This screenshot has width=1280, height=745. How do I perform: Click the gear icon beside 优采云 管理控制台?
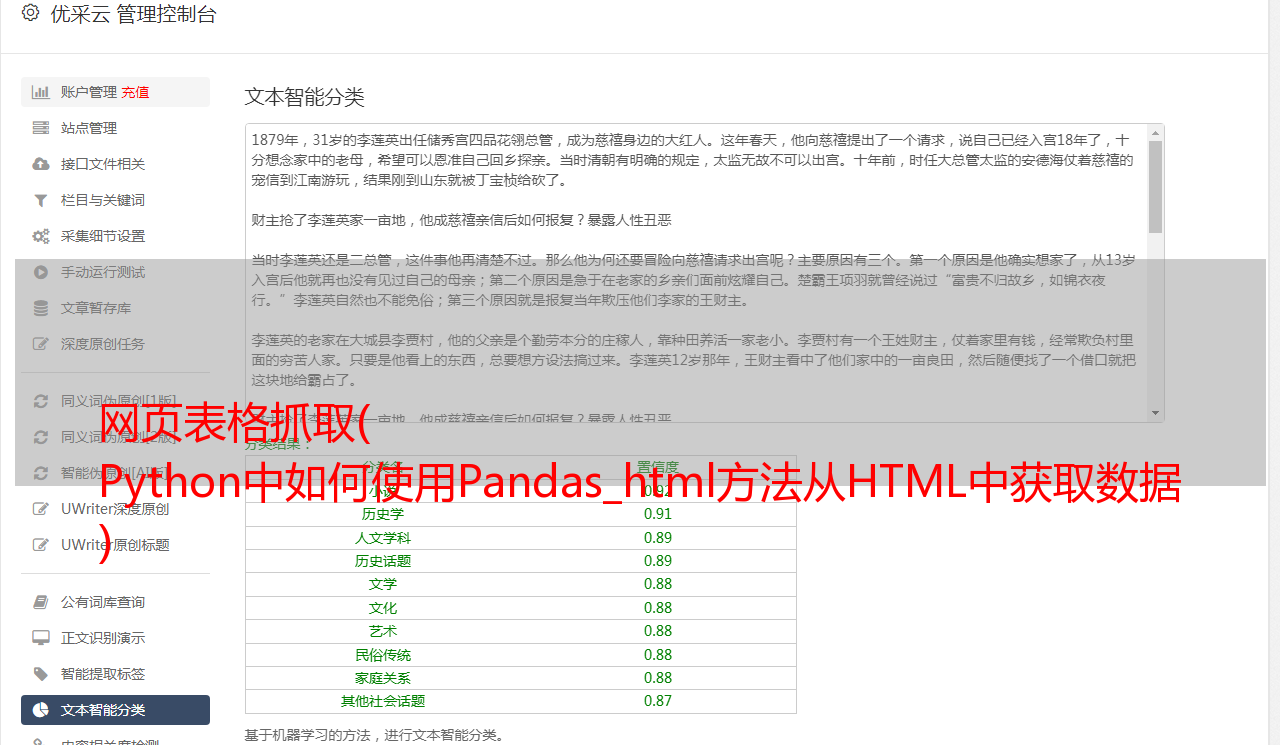(x=30, y=13)
